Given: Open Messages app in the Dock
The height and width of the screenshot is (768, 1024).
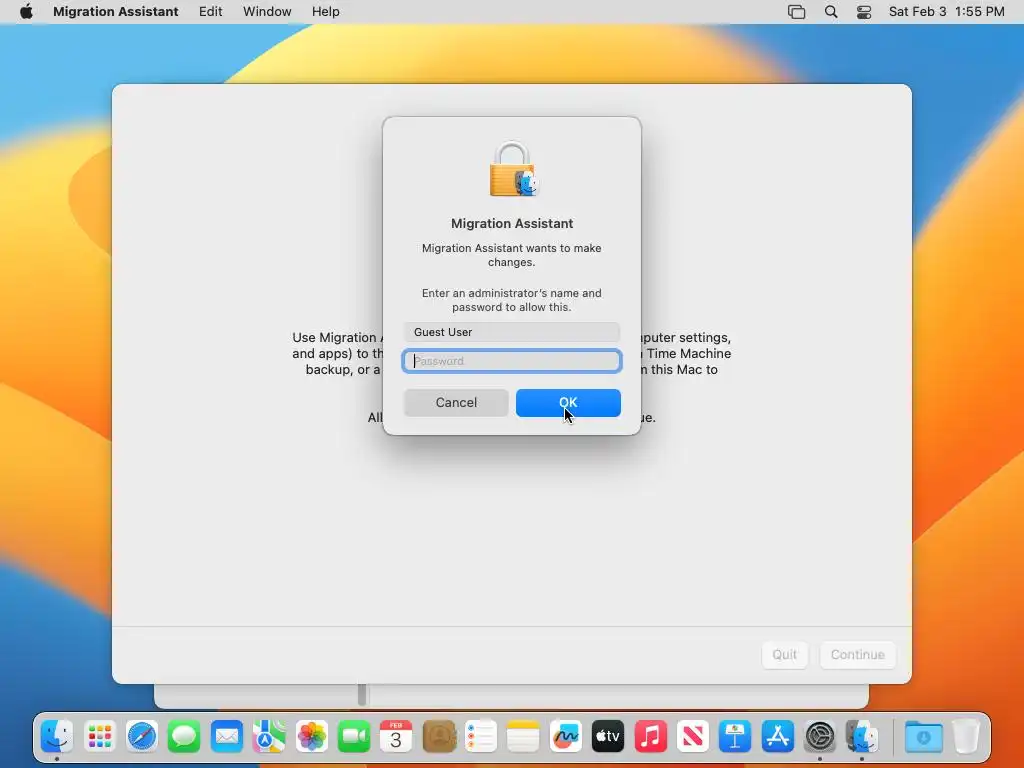Looking at the screenshot, I should click(184, 737).
